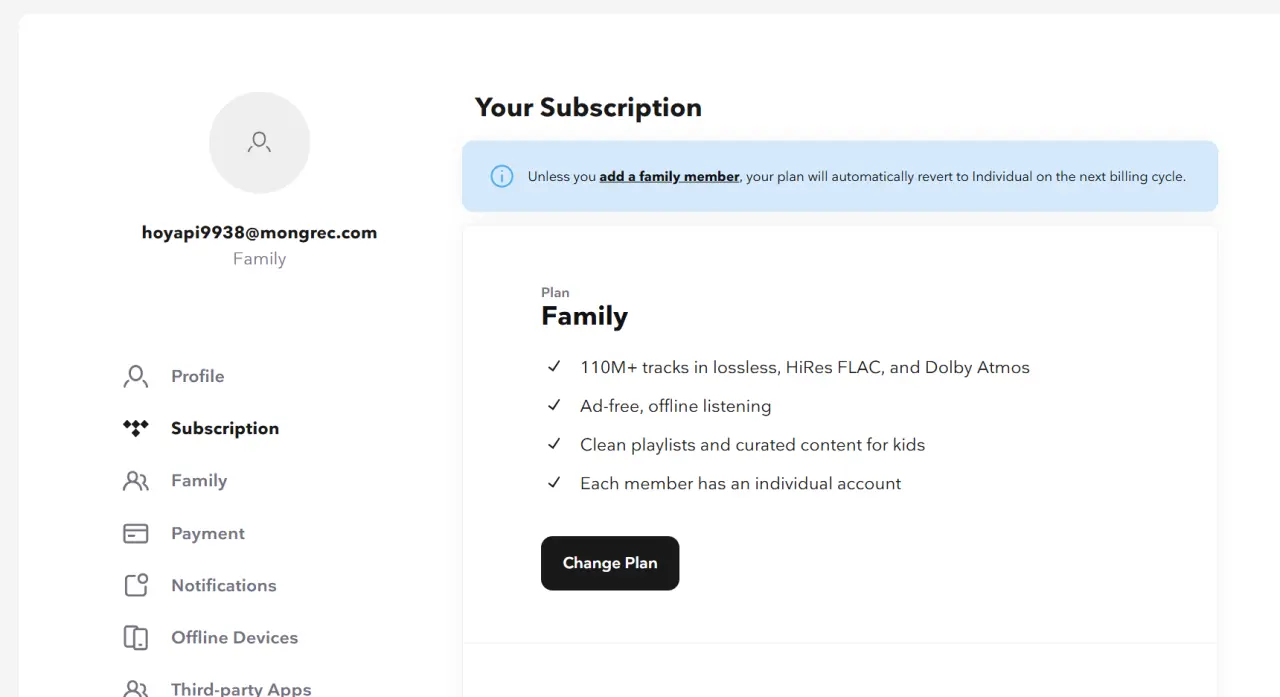Open the Offline Devices page
The image size is (1280, 697).
coord(234,637)
